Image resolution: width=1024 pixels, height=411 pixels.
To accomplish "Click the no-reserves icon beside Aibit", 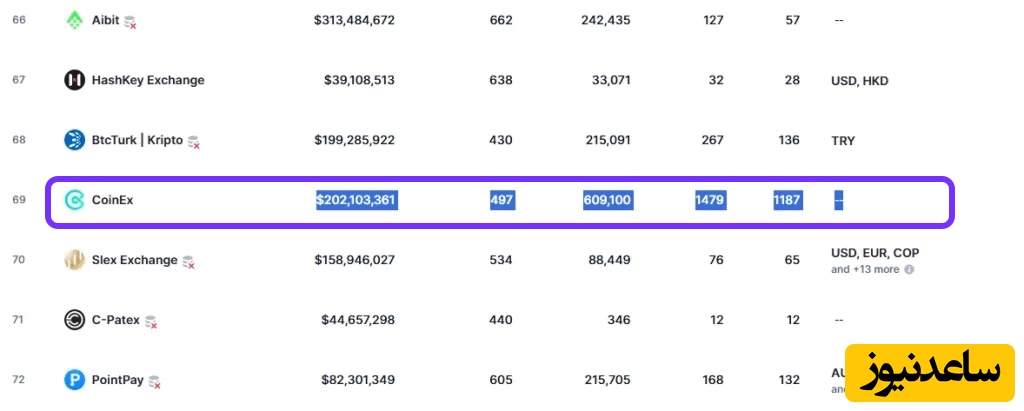I will pyautogui.click(x=130, y=22).
